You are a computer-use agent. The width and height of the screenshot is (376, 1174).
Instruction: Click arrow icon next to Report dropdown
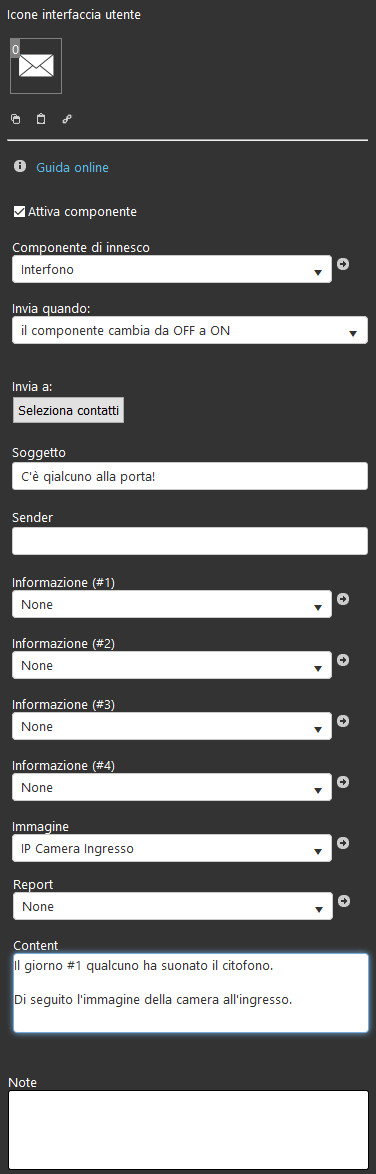(x=344, y=901)
